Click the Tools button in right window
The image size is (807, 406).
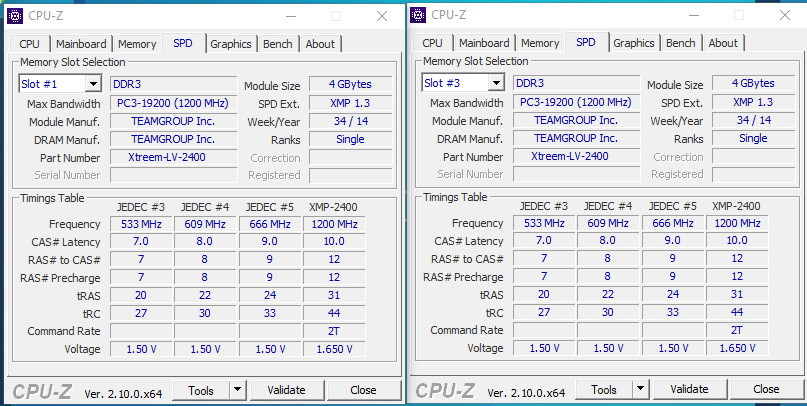pos(604,390)
